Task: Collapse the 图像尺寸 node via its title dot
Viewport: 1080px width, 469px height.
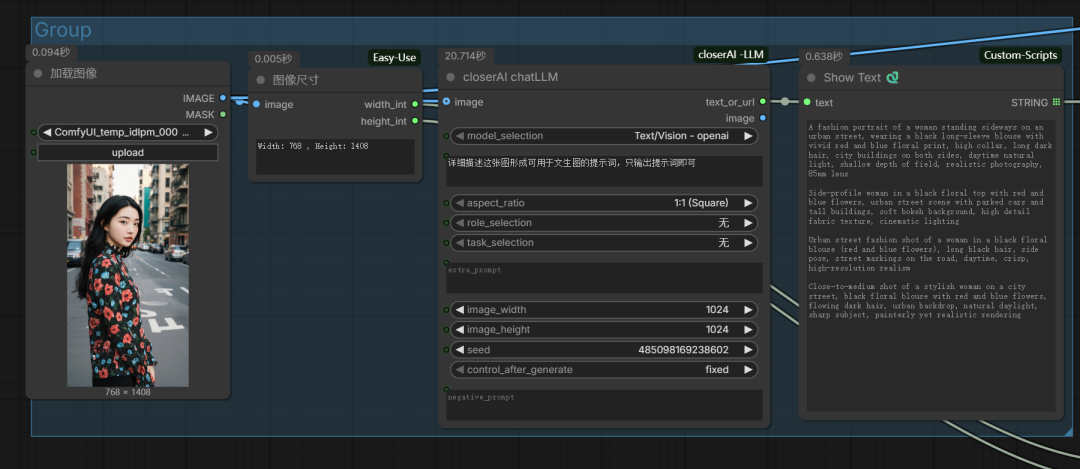Action: point(260,80)
